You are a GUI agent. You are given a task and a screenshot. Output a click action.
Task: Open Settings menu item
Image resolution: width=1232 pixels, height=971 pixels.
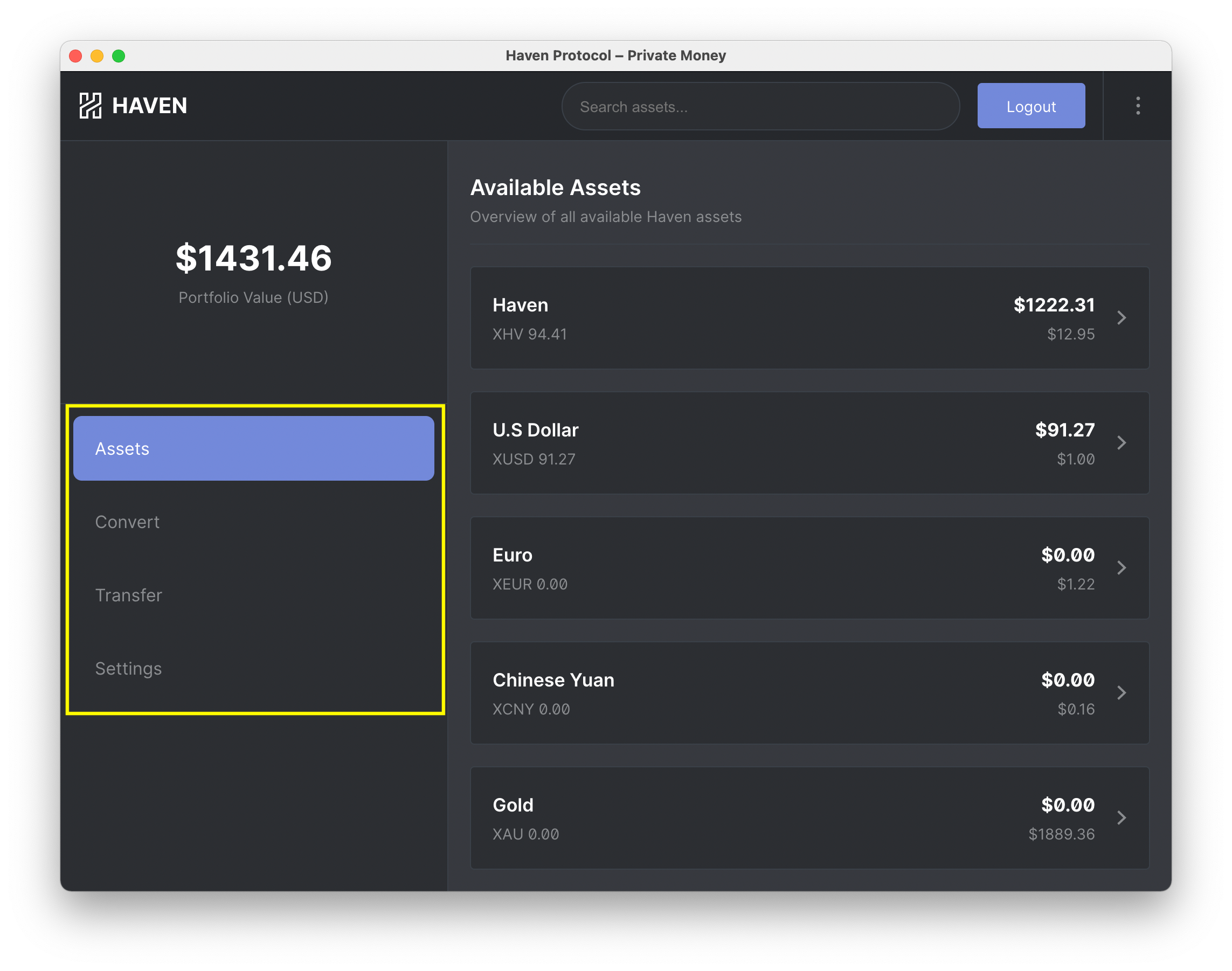128,668
